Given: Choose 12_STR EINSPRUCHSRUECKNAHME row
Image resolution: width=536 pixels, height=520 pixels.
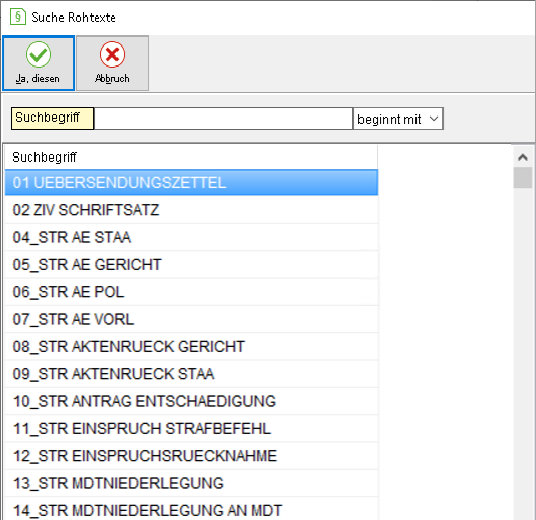Looking at the screenshot, I should tap(191, 456).
